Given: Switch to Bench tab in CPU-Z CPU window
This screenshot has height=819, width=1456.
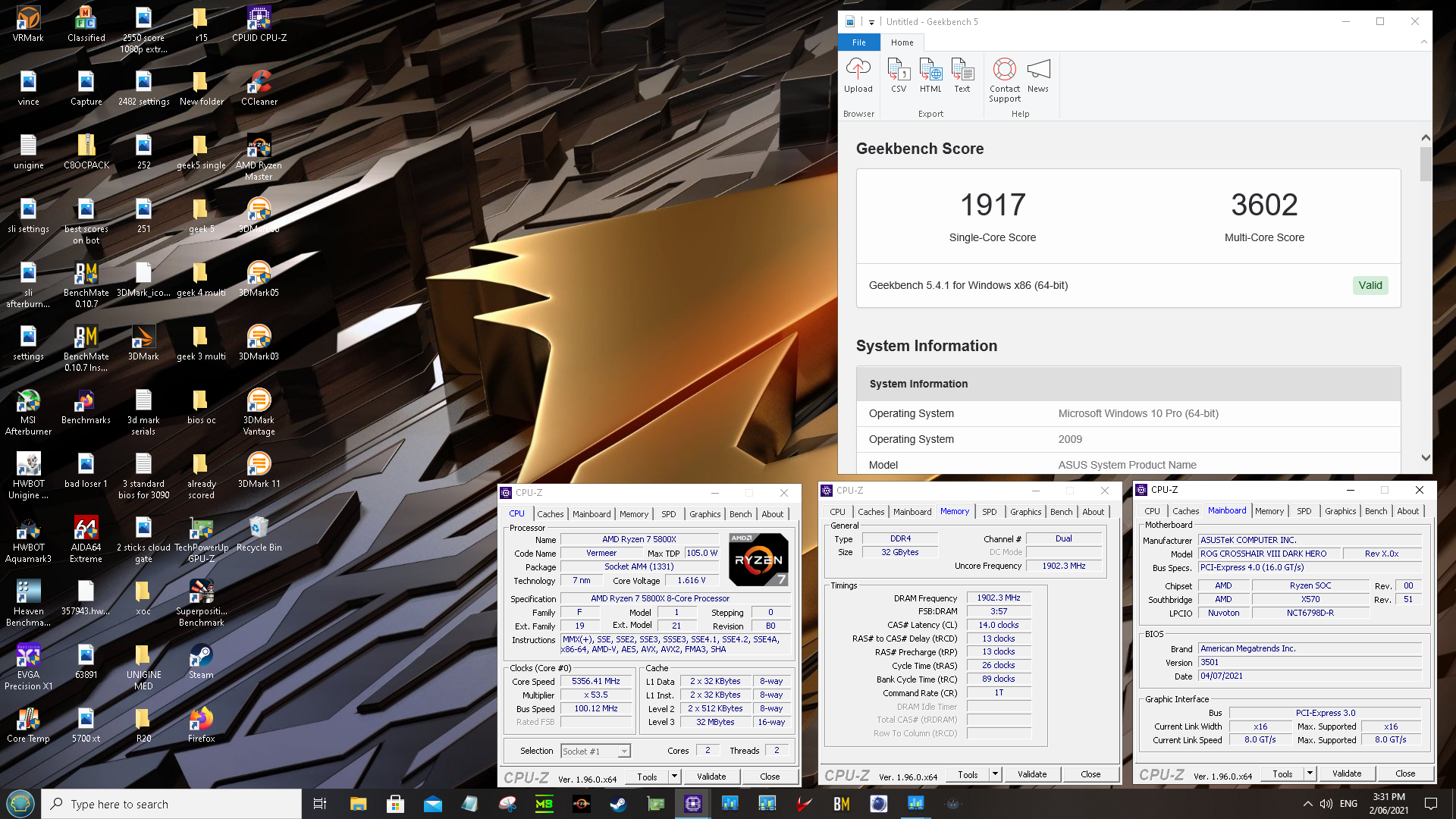Looking at the screenshot, I should coord(741,514).
